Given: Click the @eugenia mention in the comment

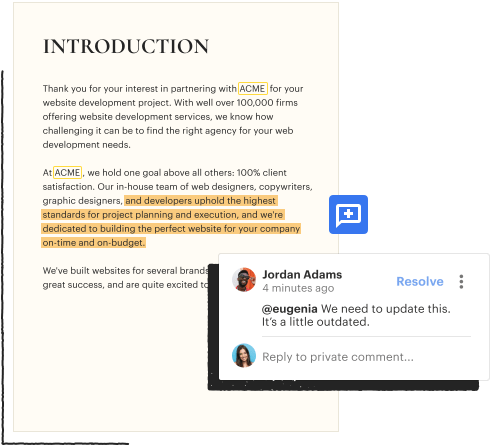Looking at the screenshot, I should tap(289, 309).
